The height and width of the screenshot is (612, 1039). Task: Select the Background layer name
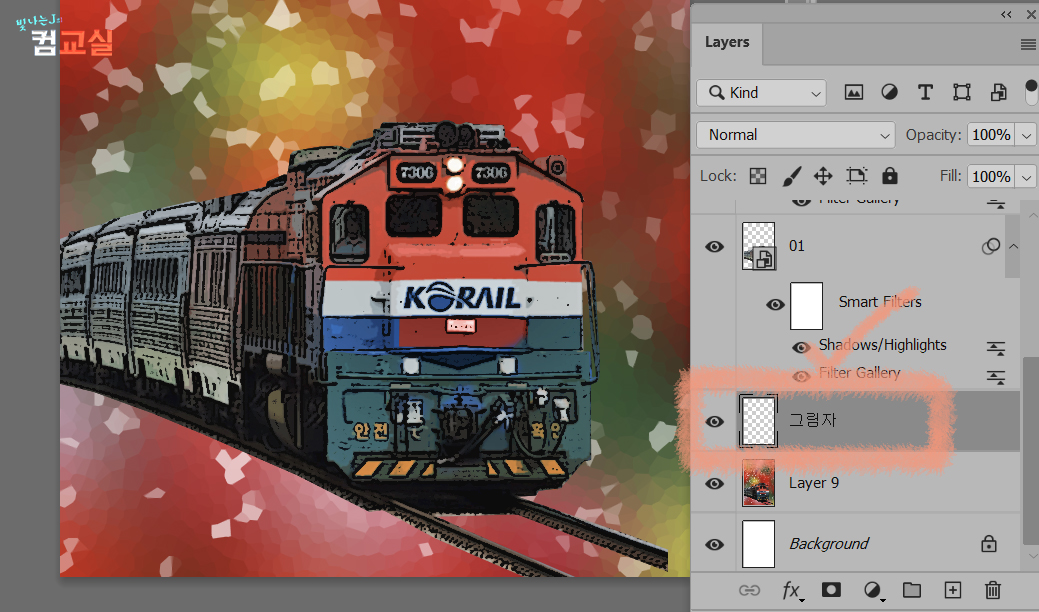click(828, 544)
